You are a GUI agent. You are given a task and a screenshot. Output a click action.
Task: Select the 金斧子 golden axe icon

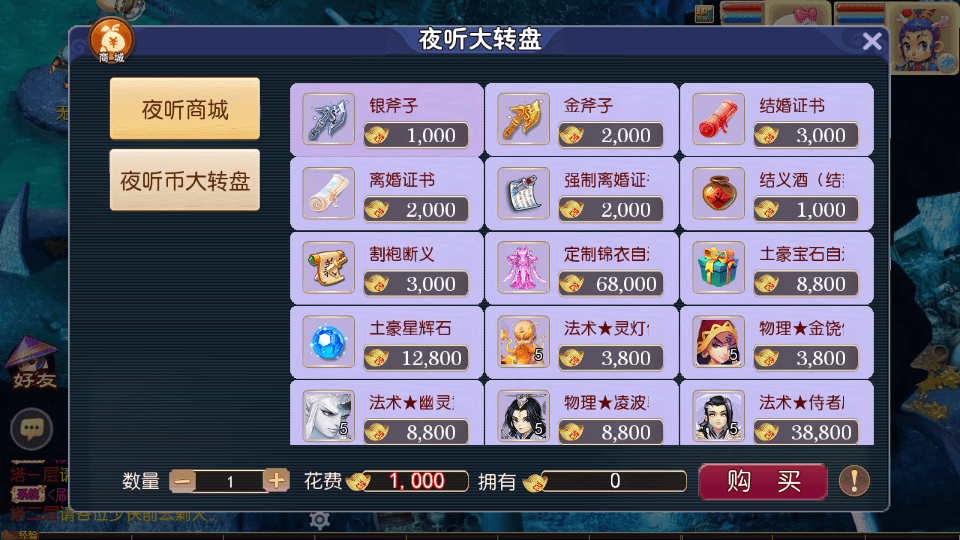[523, 119]
